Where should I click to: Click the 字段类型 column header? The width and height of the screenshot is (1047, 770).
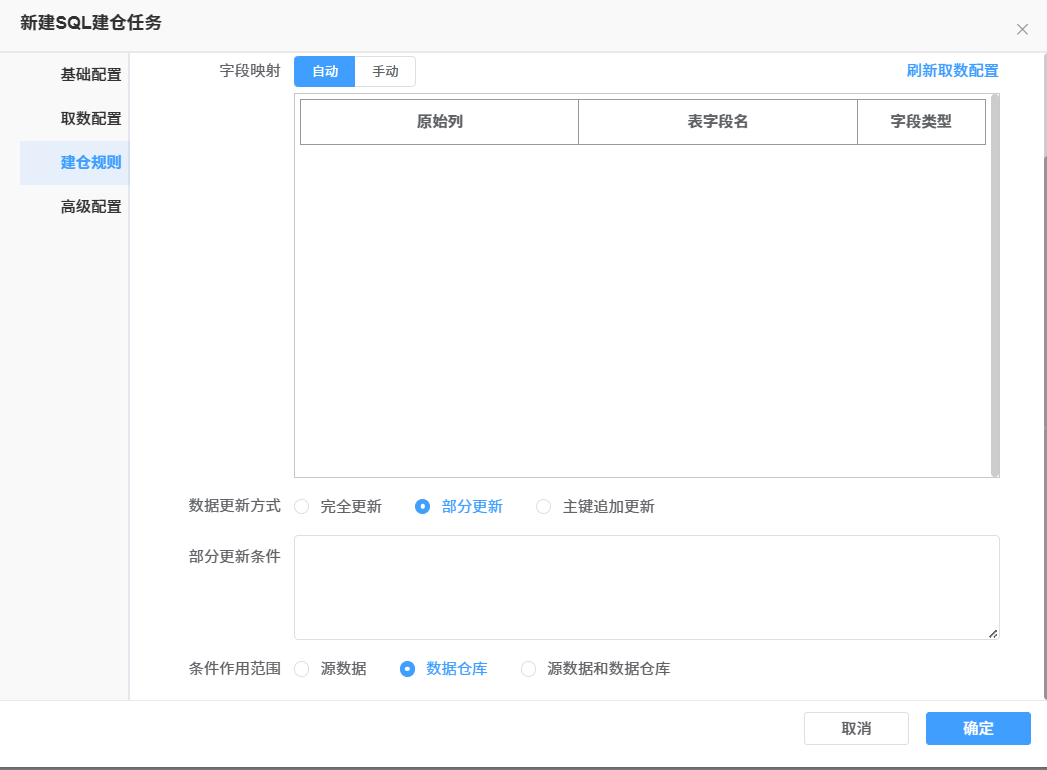[x=920, y=122]
